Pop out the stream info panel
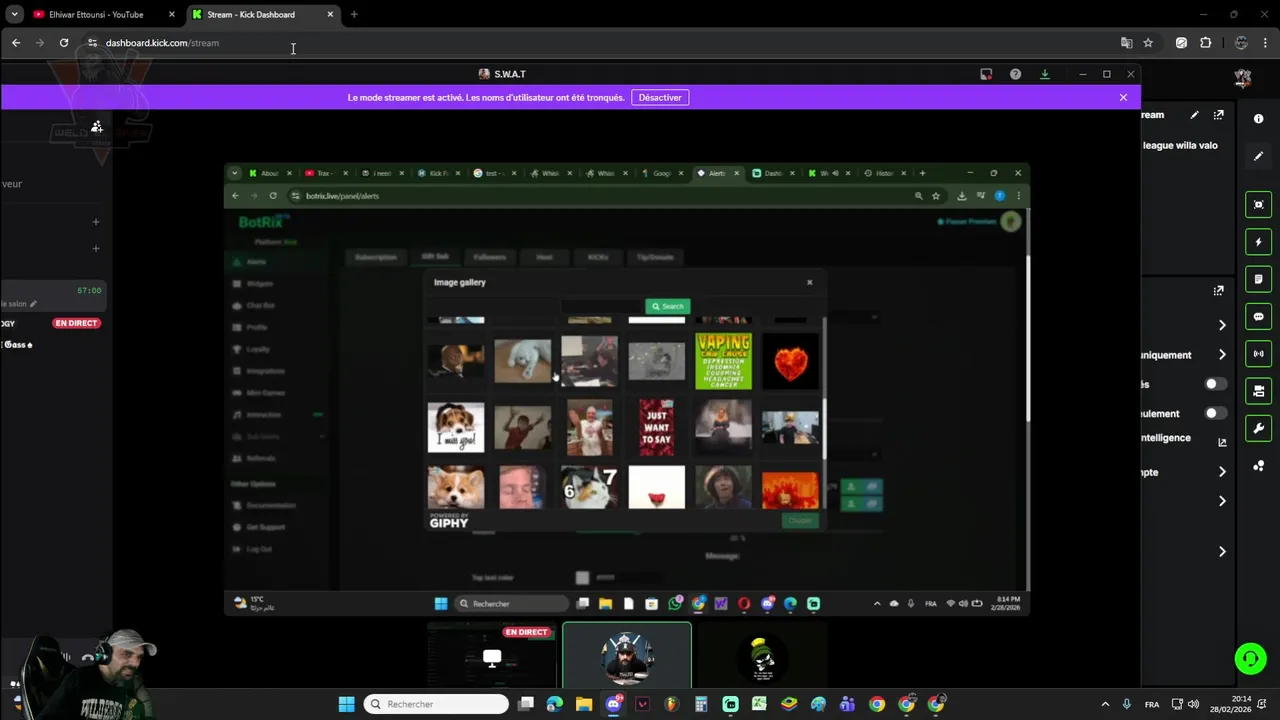The width and height of the screenshot is (1280, 720). (1218, 115)
